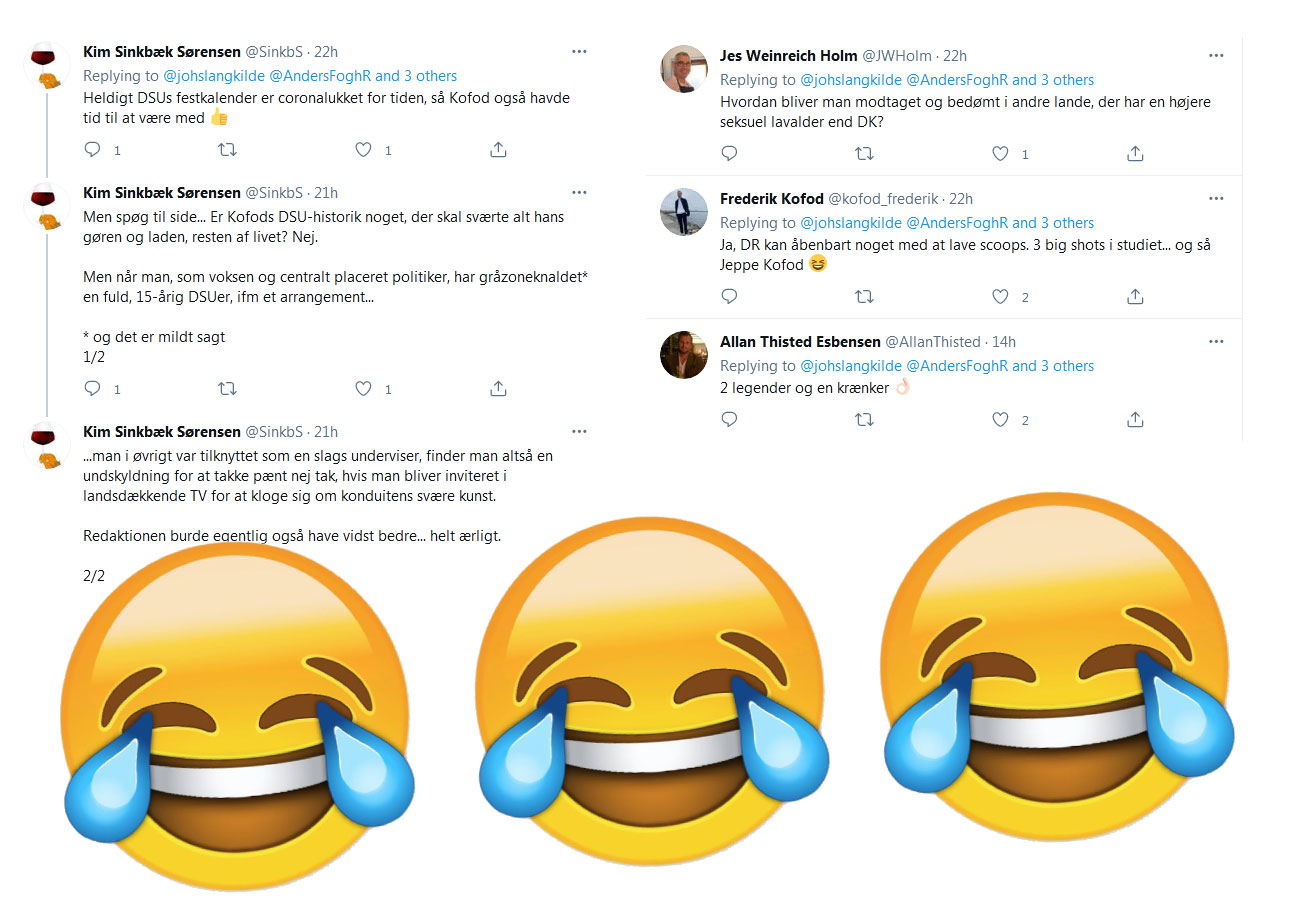Reply to Jes Weinreich Holm's tweet
The width and height of the screenshot is (1300, 910).
(730, 154)
